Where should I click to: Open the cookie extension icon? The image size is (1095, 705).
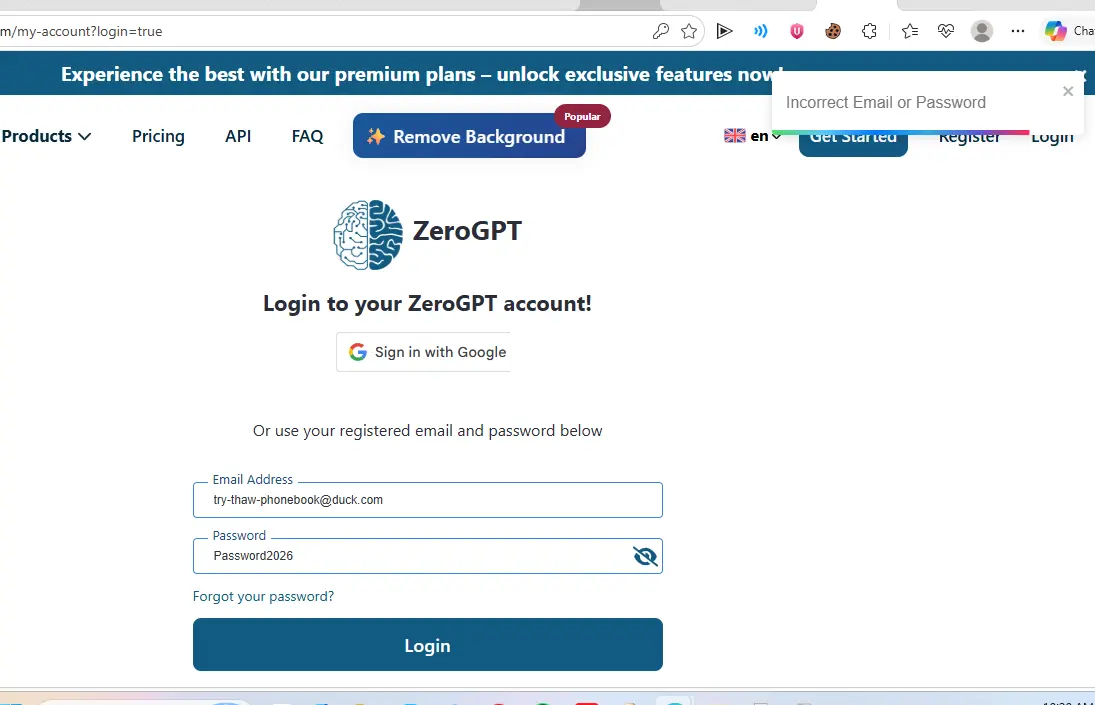point(832,31)
